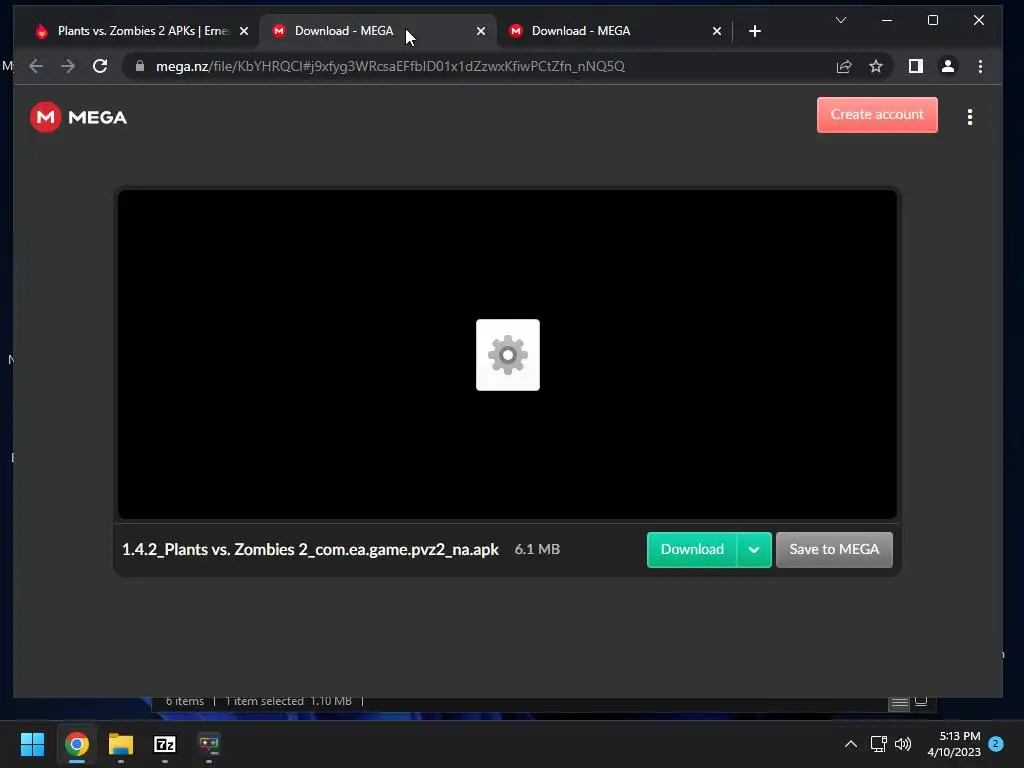Close the last Download - MEGA tab

coord(716,31)
